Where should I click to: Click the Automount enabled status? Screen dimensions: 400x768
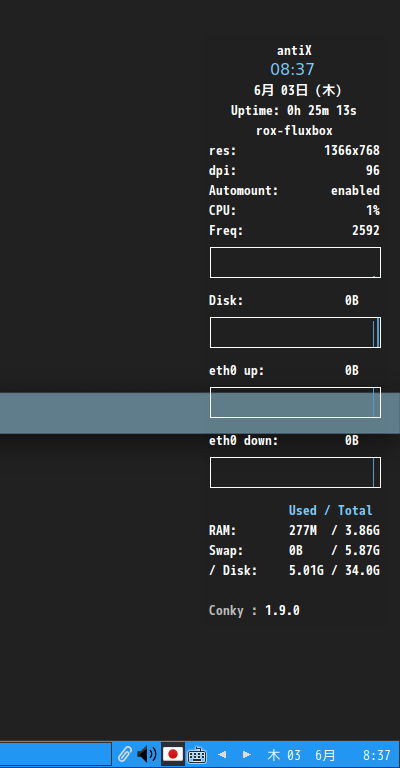click(355, 191)
